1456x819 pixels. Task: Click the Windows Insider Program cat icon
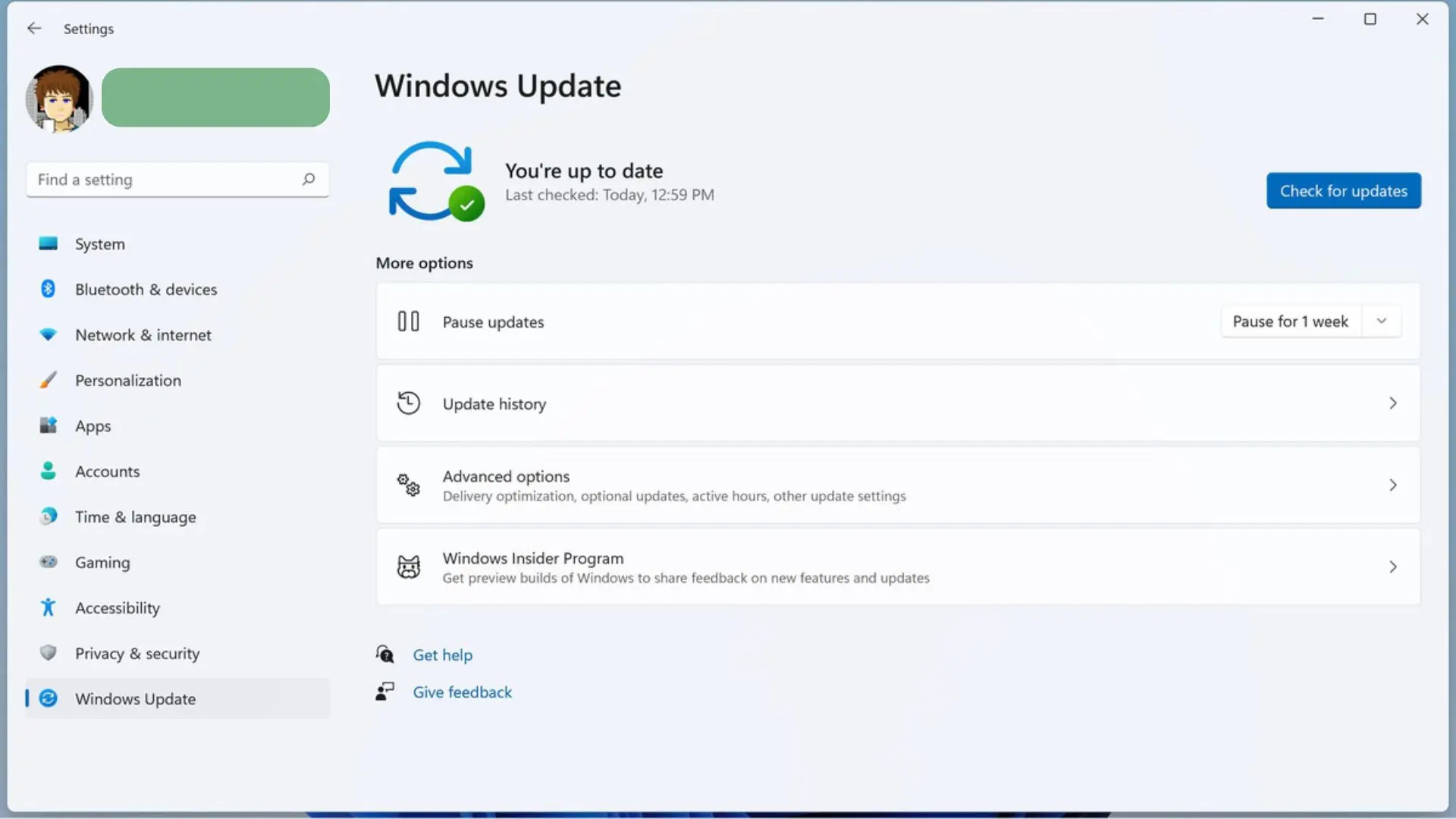[x=408, y=566]
